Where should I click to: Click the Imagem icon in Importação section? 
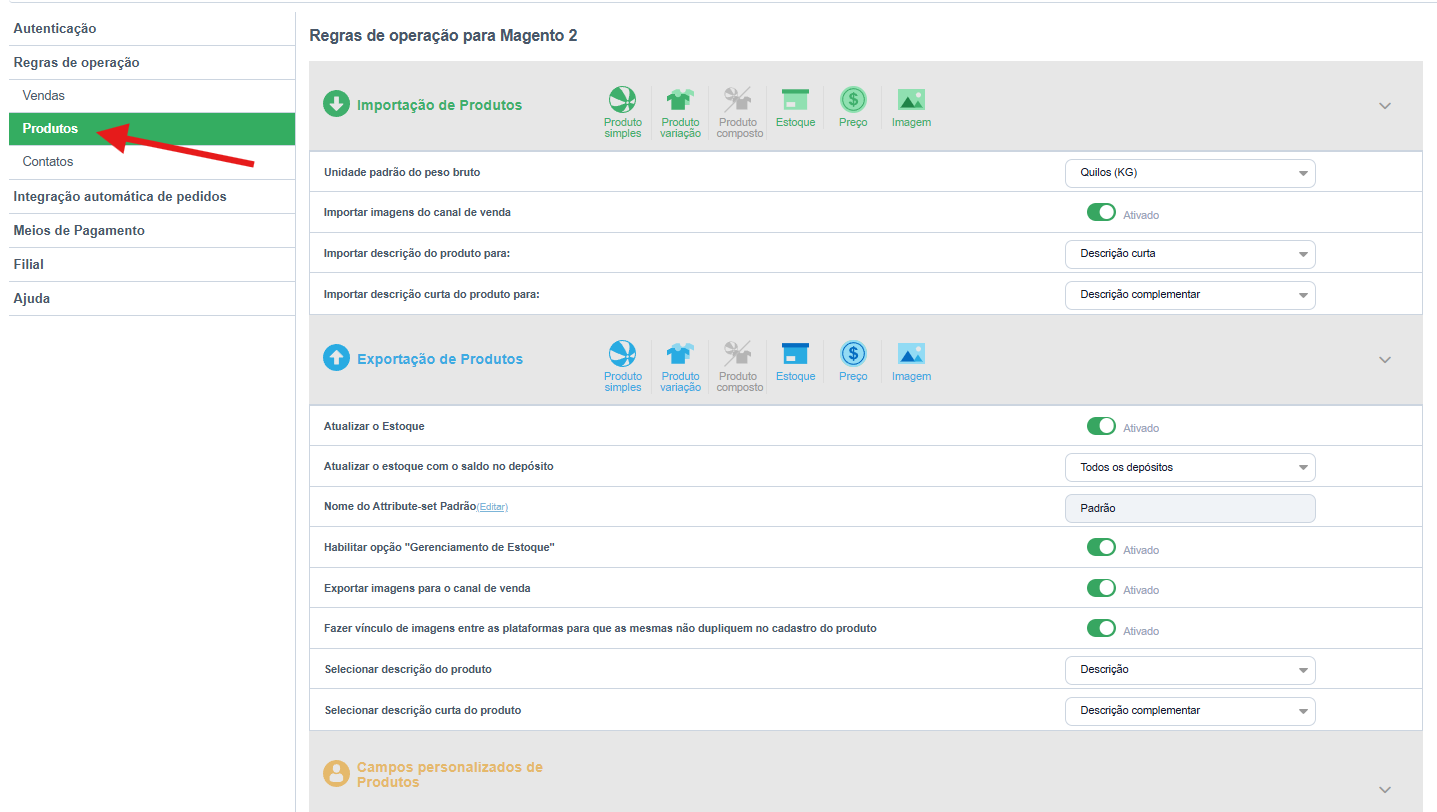(911, 100)
